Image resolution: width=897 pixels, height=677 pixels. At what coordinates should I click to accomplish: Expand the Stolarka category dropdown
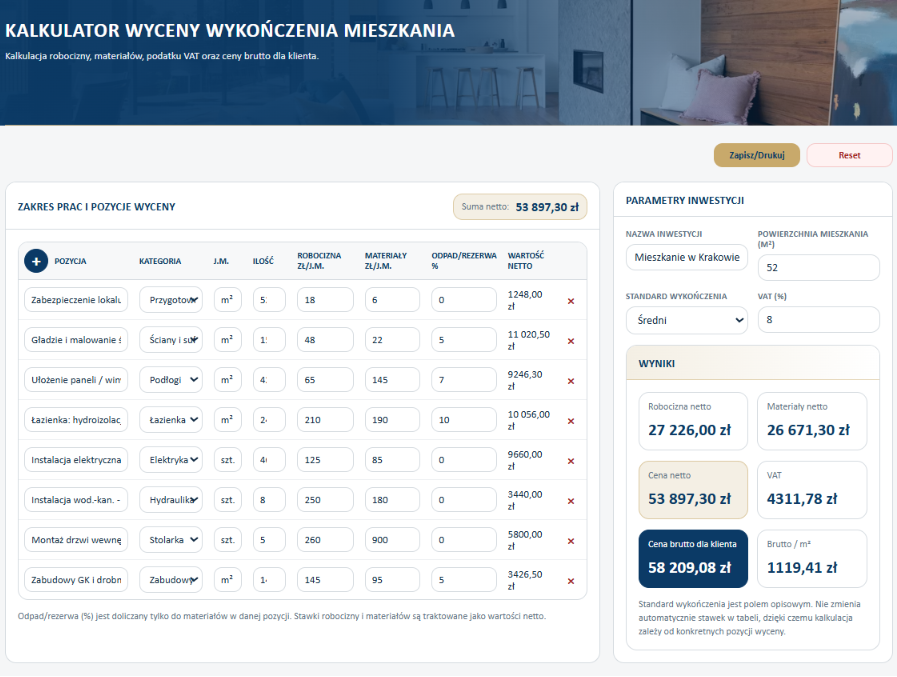click(x=170, y=540)
